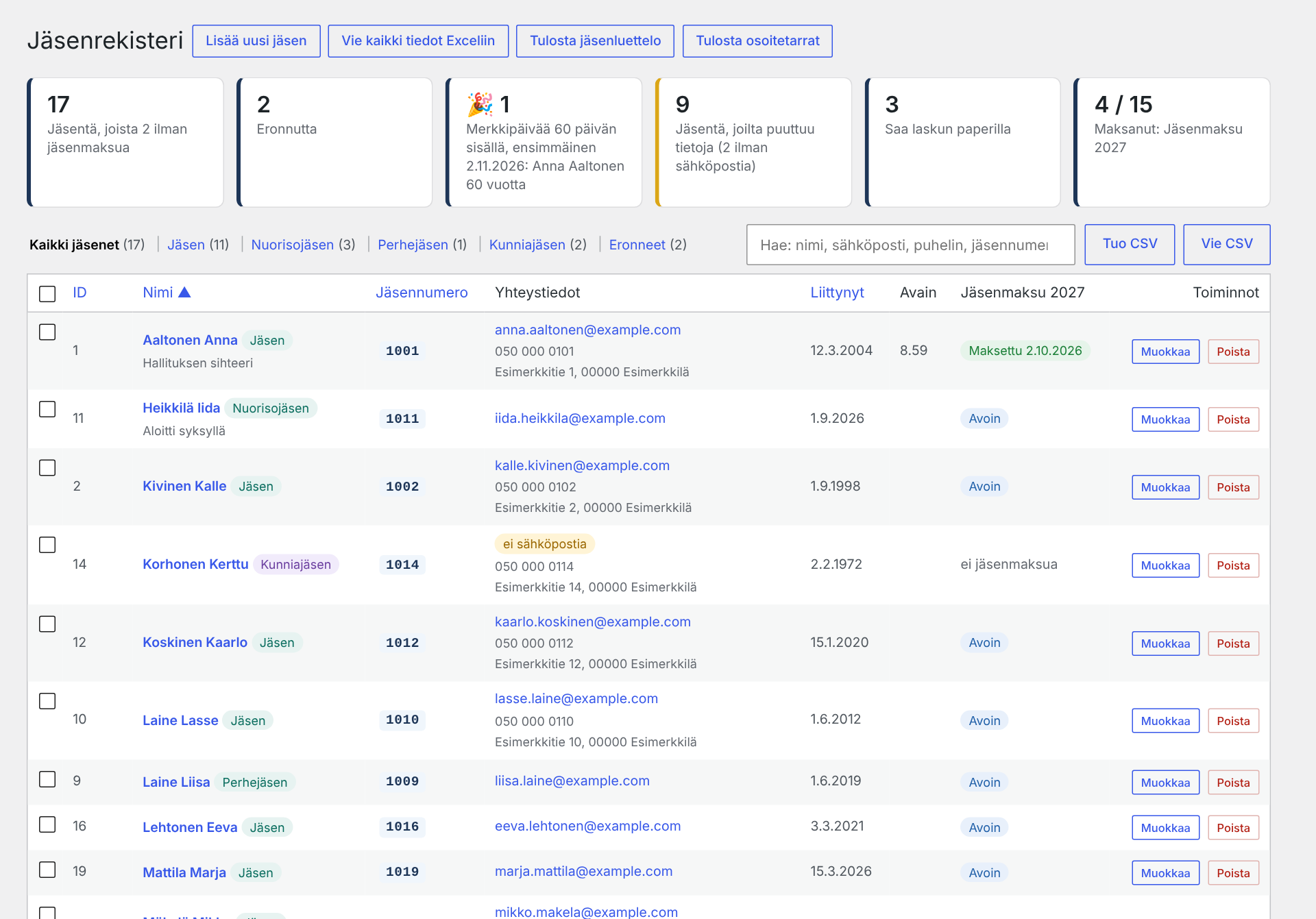
Task: Sort table by ID column
Action: coord(80,293)
